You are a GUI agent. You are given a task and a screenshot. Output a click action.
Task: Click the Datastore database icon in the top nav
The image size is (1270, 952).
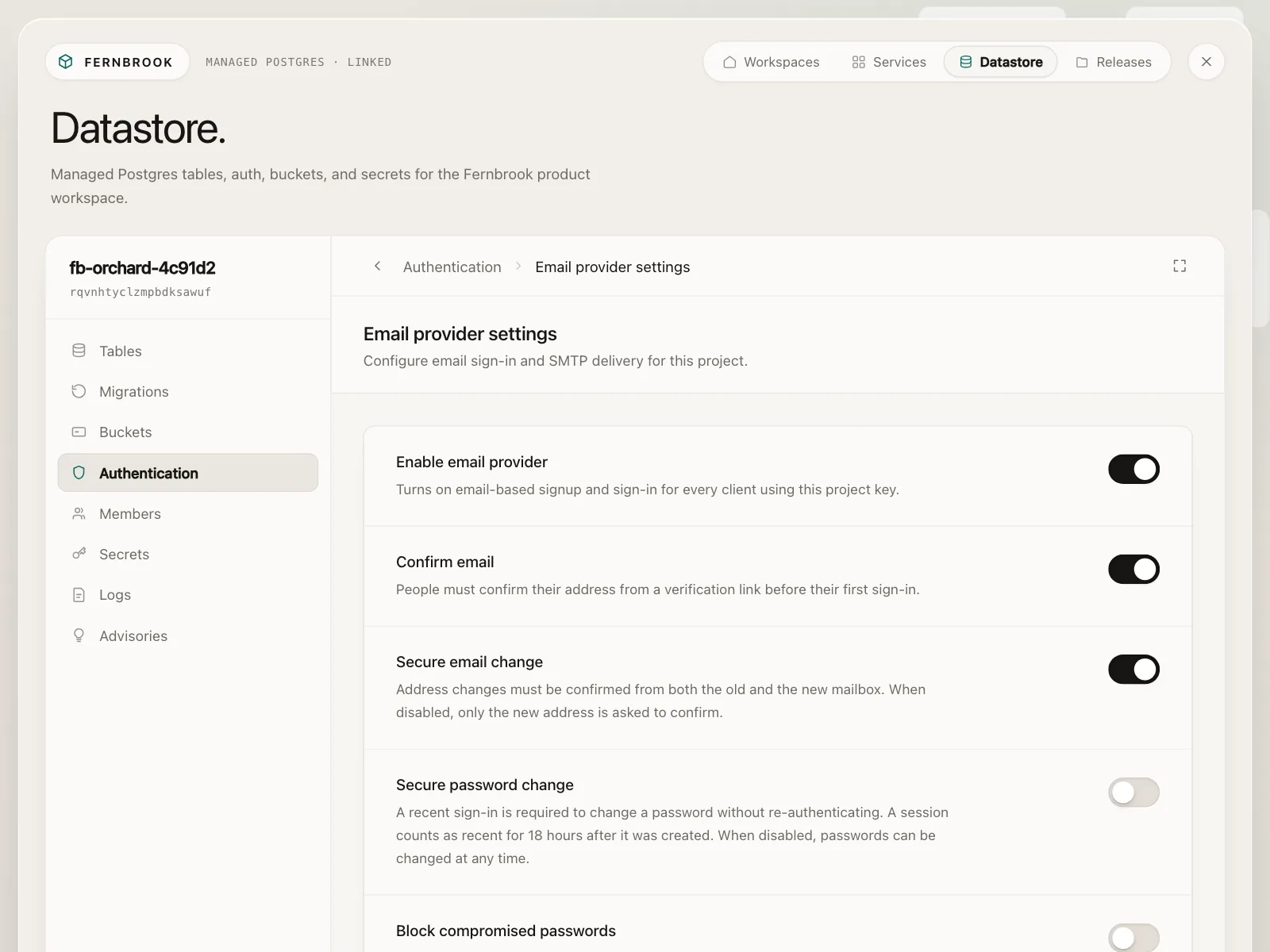[965, 62]
